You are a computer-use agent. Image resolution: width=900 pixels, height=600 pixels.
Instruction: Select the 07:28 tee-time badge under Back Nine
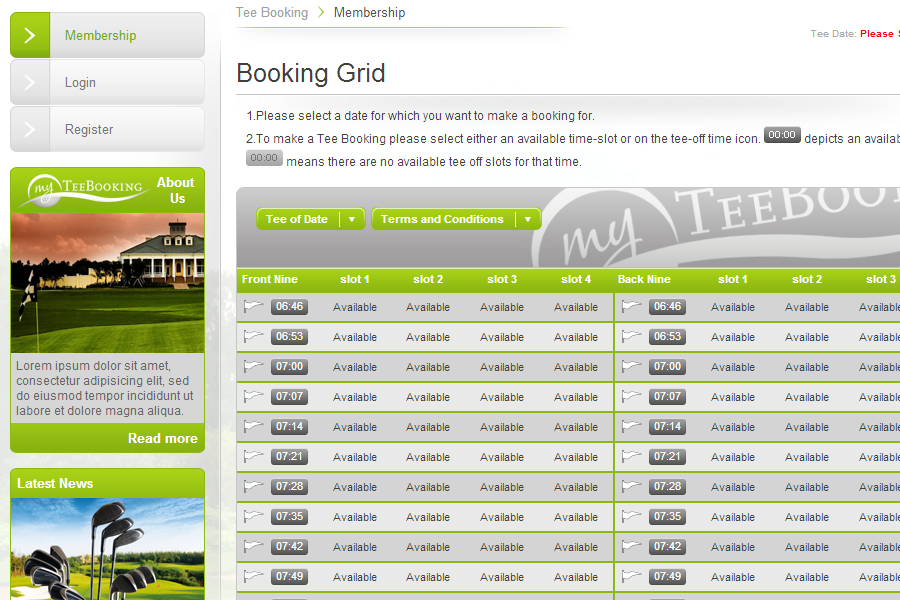tap(667, 487)
